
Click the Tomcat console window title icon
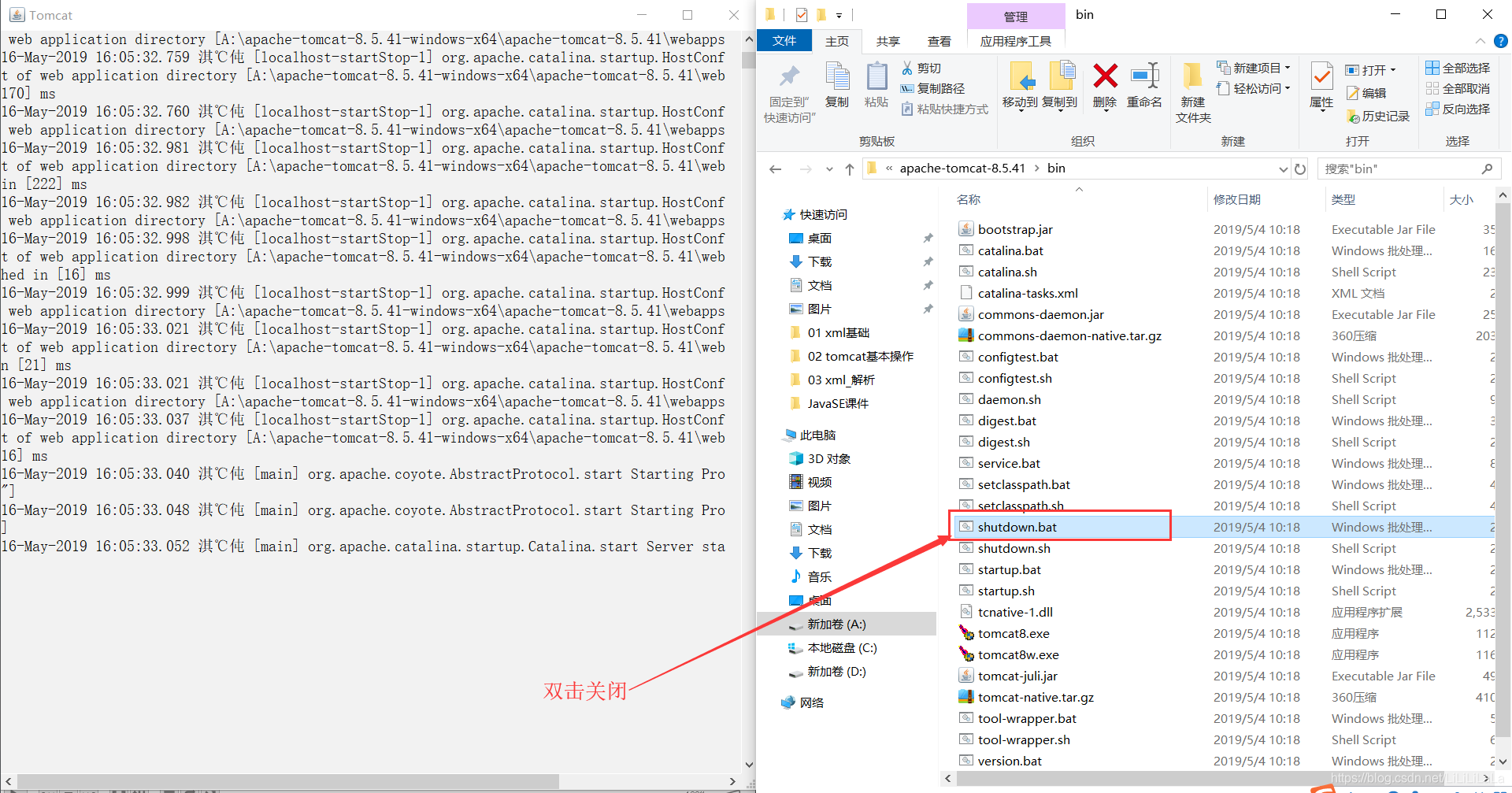pyautogui.click(x=17, y=15)
